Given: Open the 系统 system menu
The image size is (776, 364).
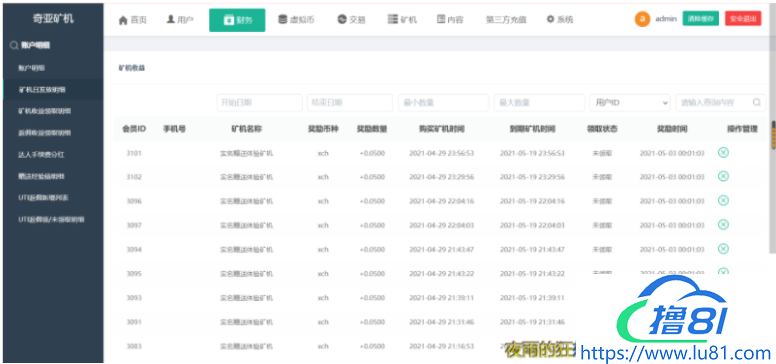Looking at the screenshot, I should click(560, 20).
